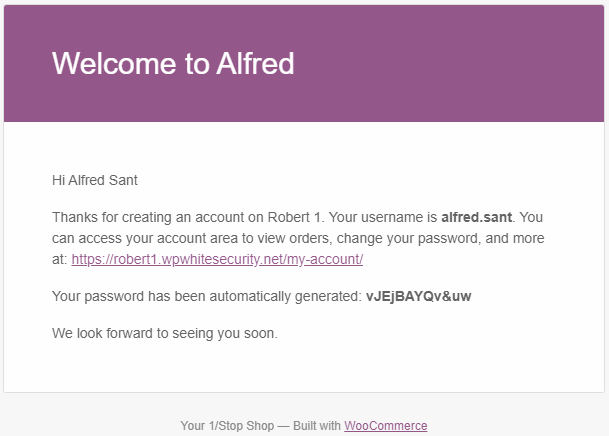This screenshot has width=609, height=436.
Task: Click the automatically generated phrase
Action: pyautogui.click(x=285, y=296)
